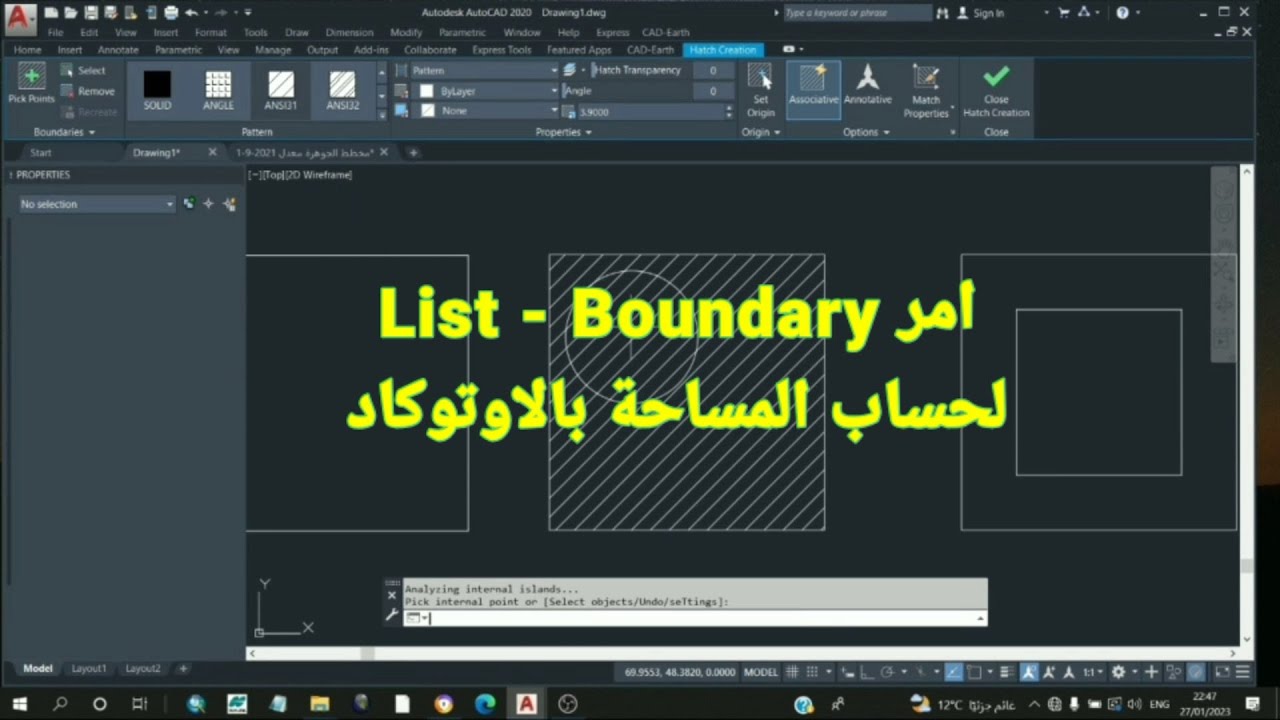Open the None background color dropdown
This screenshot has height=720, width=1280.
pyautogui.click(x=487, y=111)
